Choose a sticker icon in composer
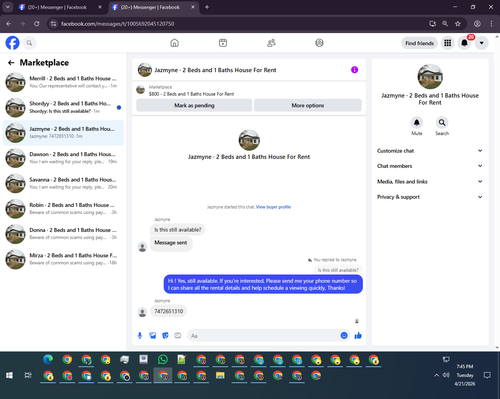Viewport: 500px width, 399px height. click(165, 336)
